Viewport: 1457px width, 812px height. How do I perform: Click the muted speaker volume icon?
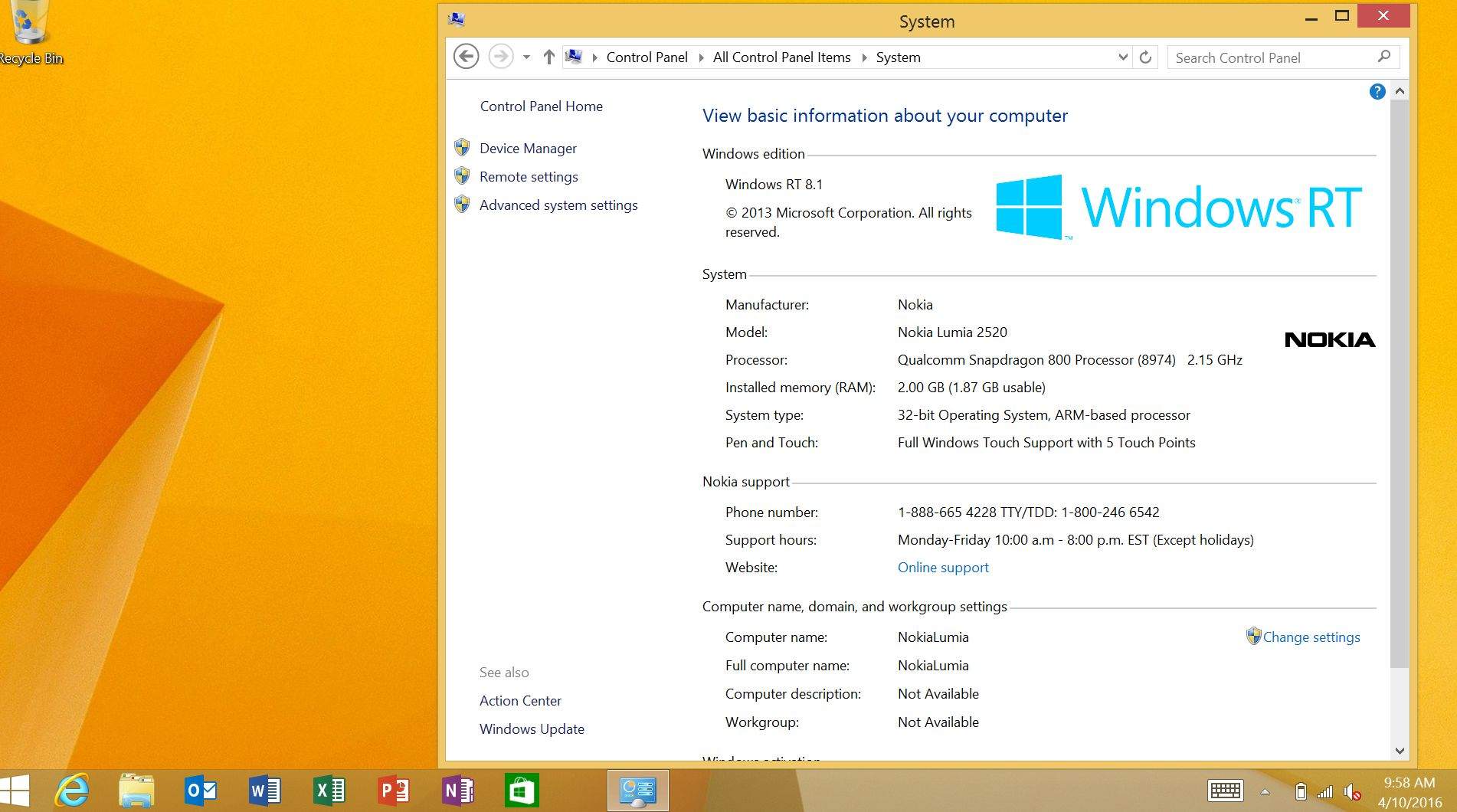click(x=1352, y=792)
